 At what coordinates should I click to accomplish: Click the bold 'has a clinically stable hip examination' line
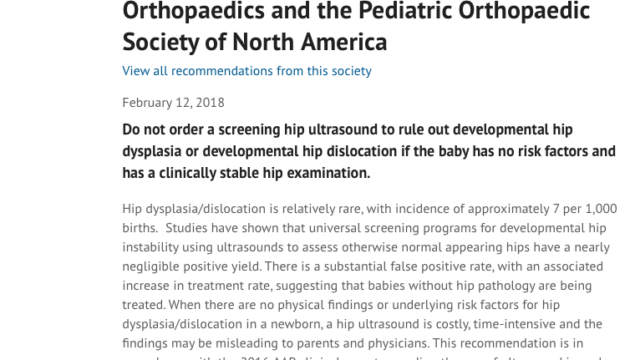246,173
